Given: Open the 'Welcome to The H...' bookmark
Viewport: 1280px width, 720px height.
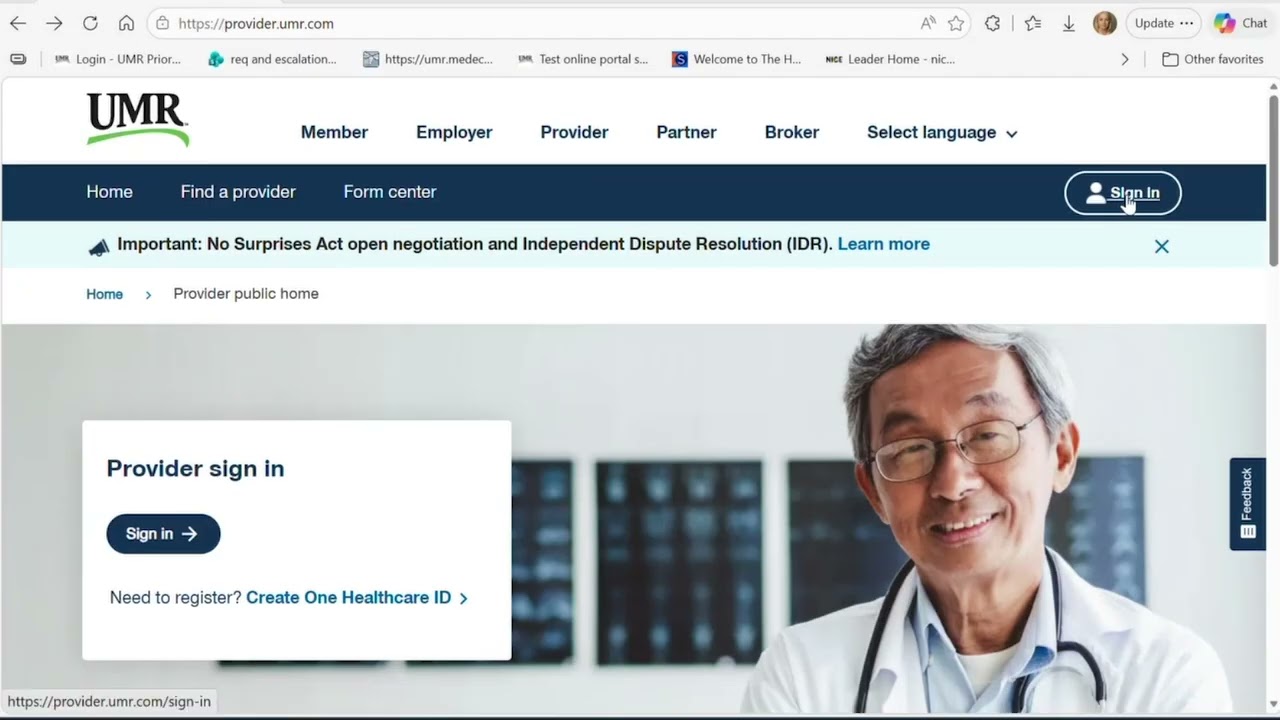Looking at the screenshot, I should [737, 59].
